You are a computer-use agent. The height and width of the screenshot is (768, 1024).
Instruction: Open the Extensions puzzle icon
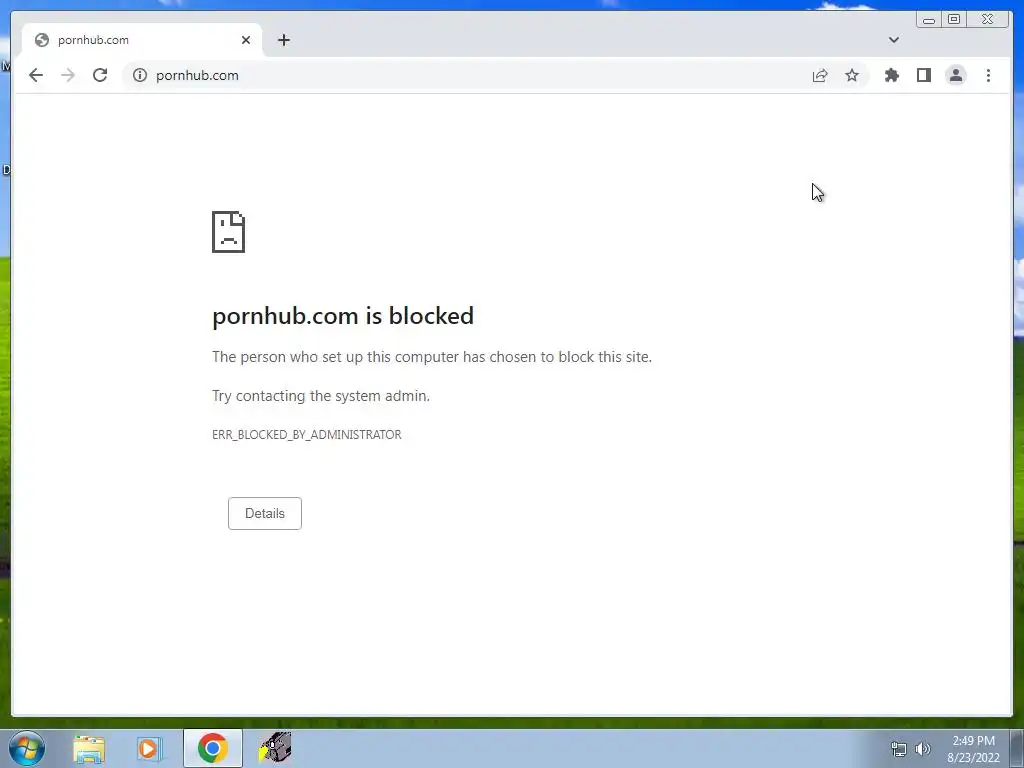891,75
